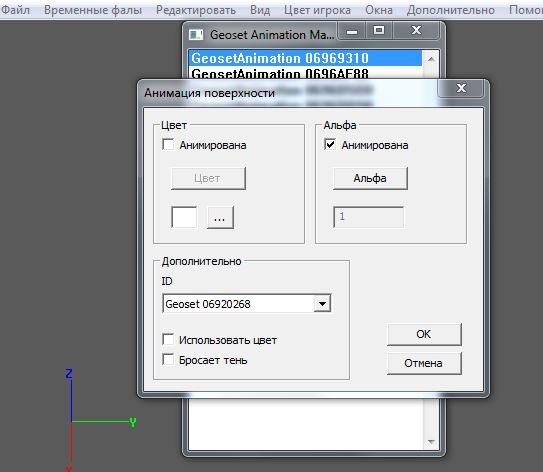
Task: Close the Анимация поверхности dialog
Action: tap(461, 88)
